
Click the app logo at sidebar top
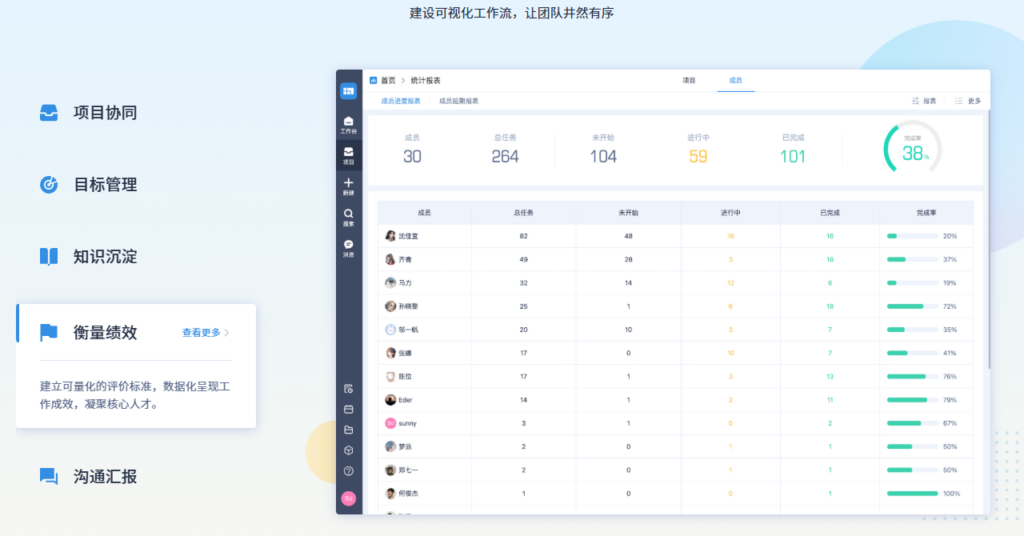point(349,91)
